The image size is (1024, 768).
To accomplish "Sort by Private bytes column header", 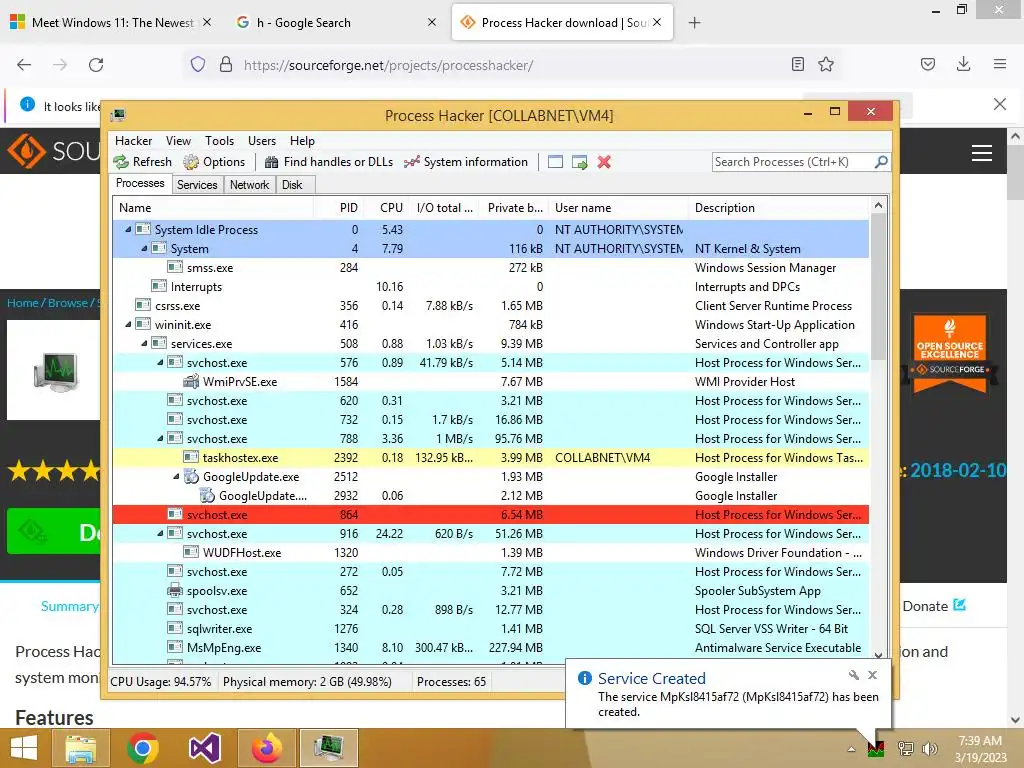I will click(x=515, y=208).
